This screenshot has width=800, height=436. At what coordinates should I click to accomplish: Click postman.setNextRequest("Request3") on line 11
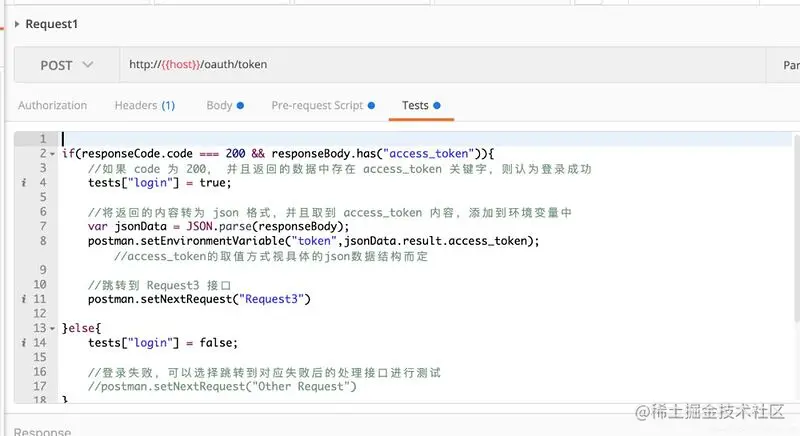[199, 299]
